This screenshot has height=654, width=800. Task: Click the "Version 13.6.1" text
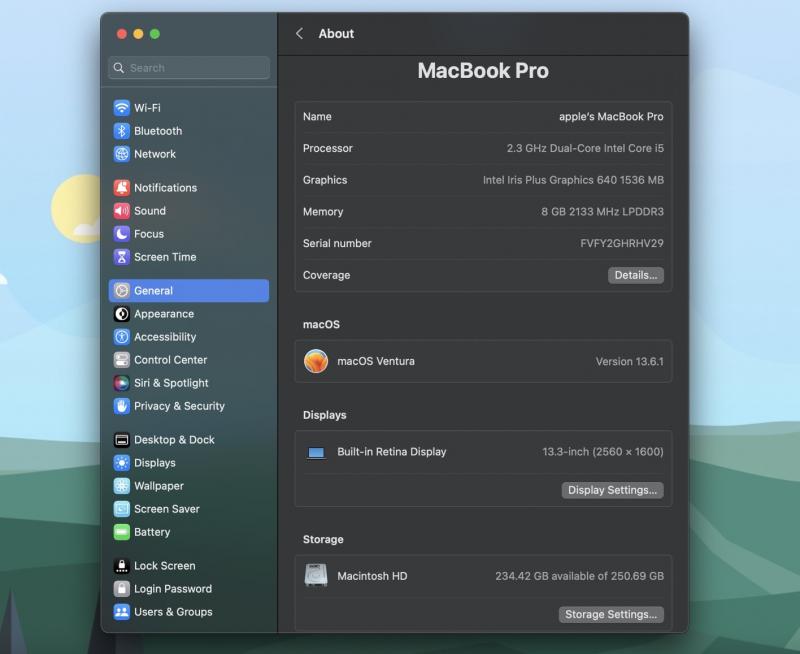pos(630,362)
